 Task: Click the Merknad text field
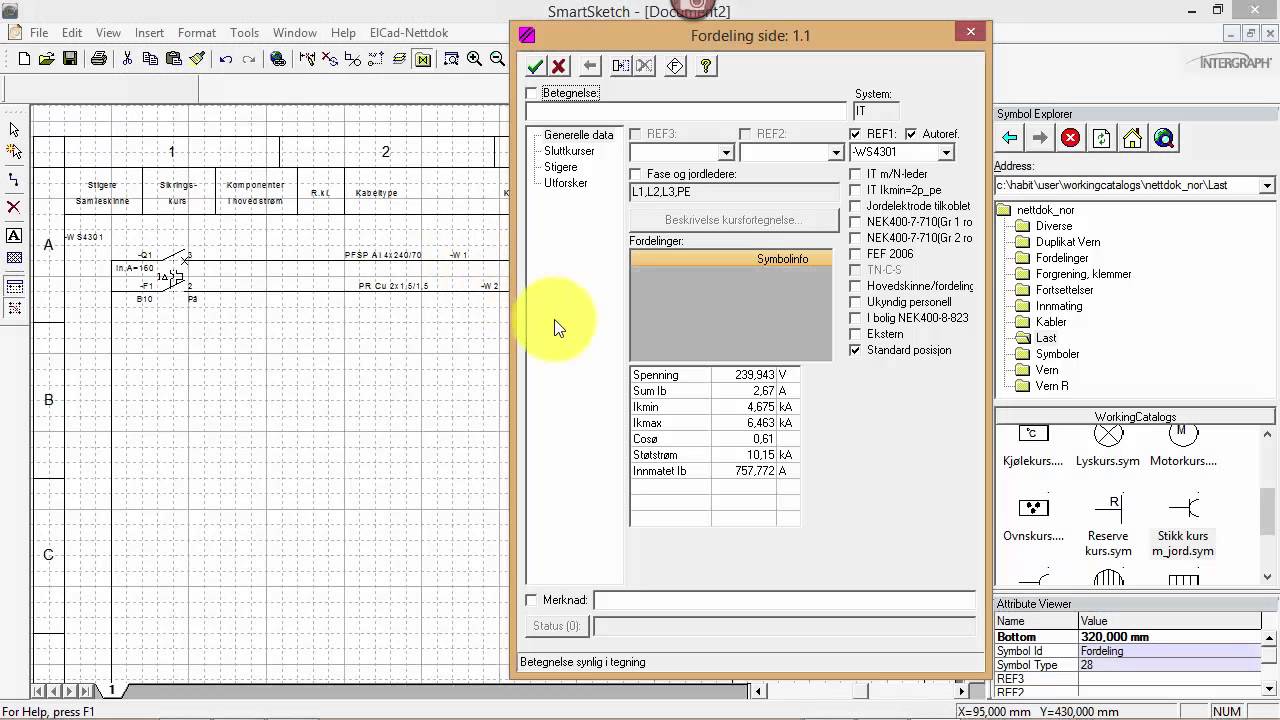tap(784, 600)
